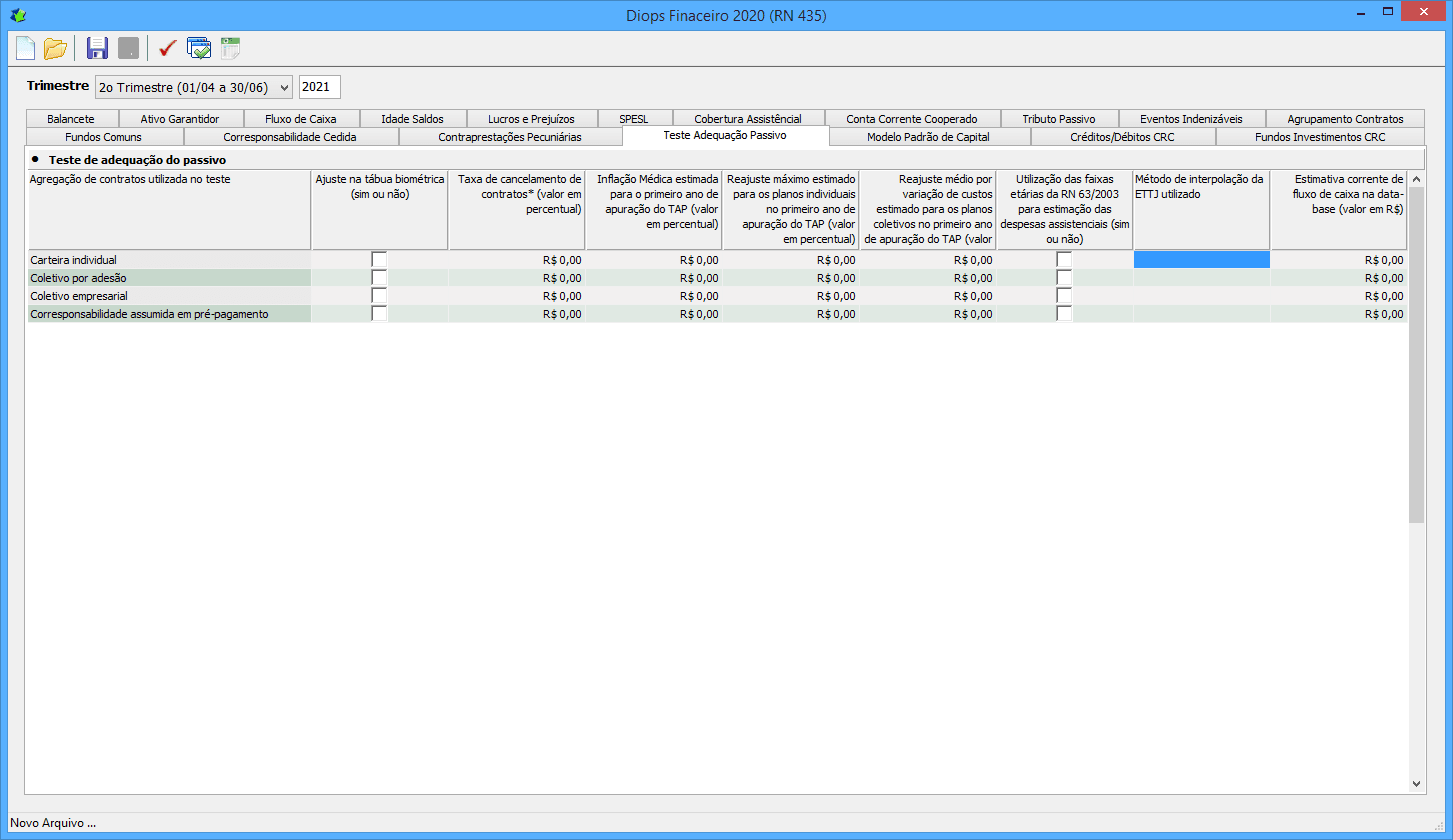Viewport: 1453px width, 840px height.
Task: Switch to the Balancete tab
Action: click(70, 119)
